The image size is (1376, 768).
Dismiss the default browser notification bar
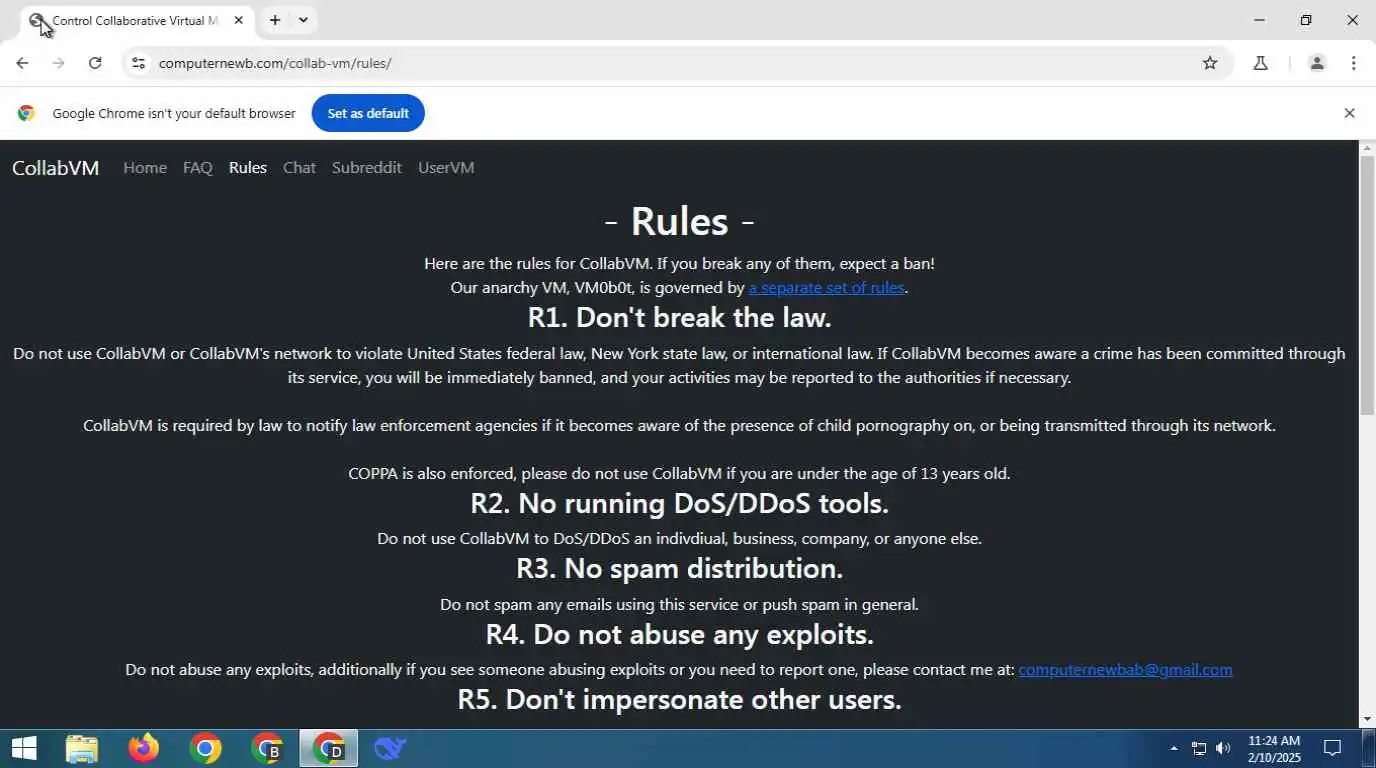pyautogui.click(x=1349, y=113)
